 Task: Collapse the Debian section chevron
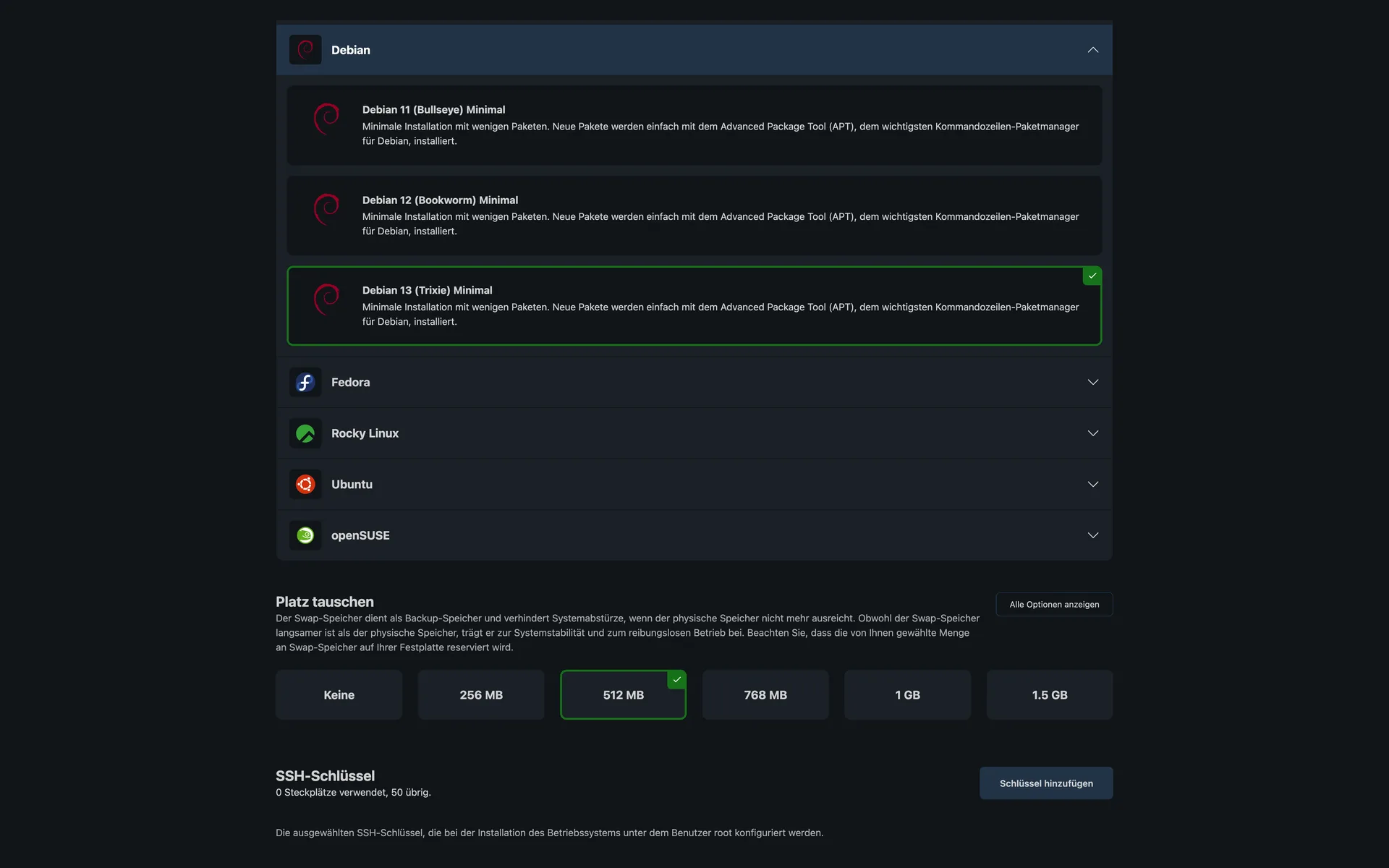[1093, 50]
